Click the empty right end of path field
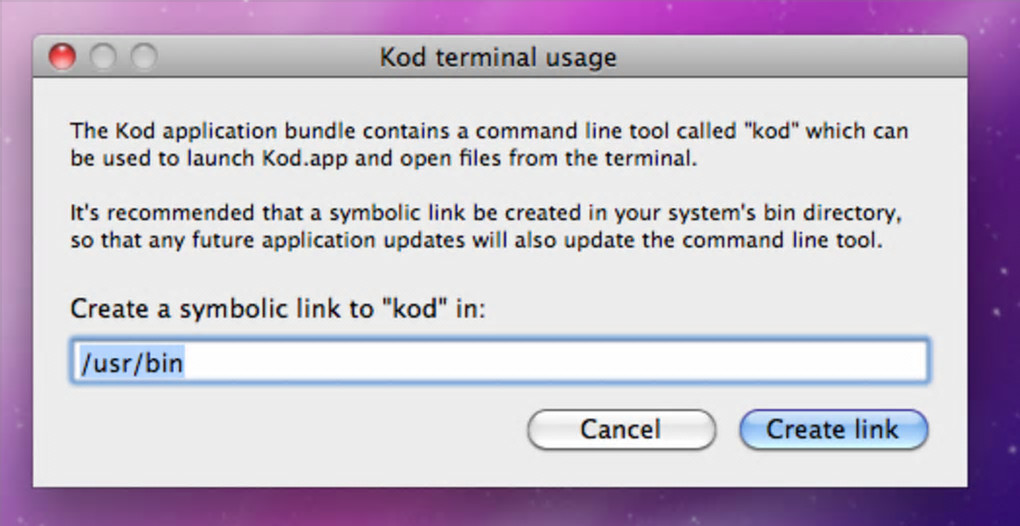The image size is (1020, 526). [700, 363]
